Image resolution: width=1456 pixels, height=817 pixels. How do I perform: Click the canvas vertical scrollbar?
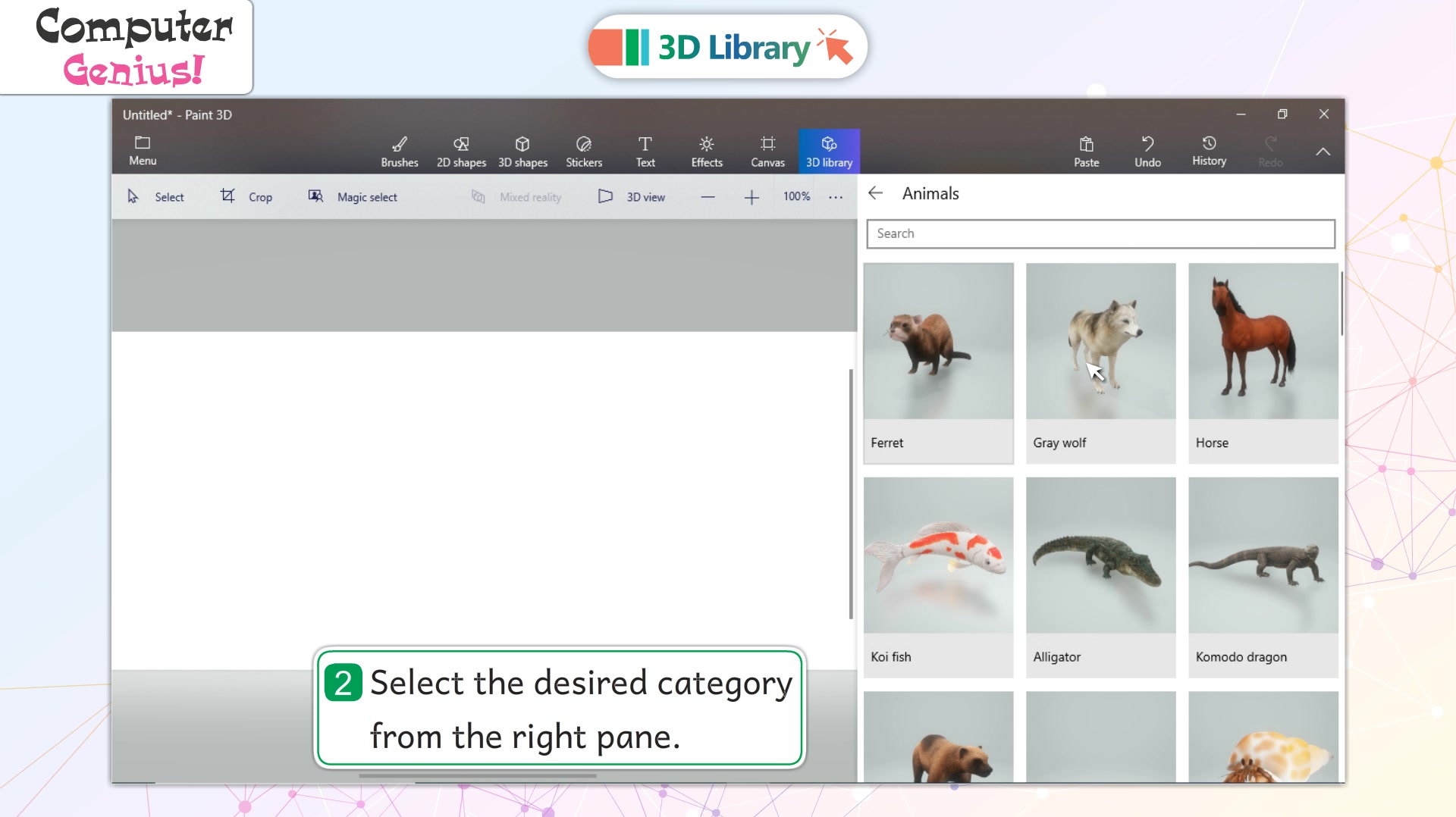tap(851, 493)
